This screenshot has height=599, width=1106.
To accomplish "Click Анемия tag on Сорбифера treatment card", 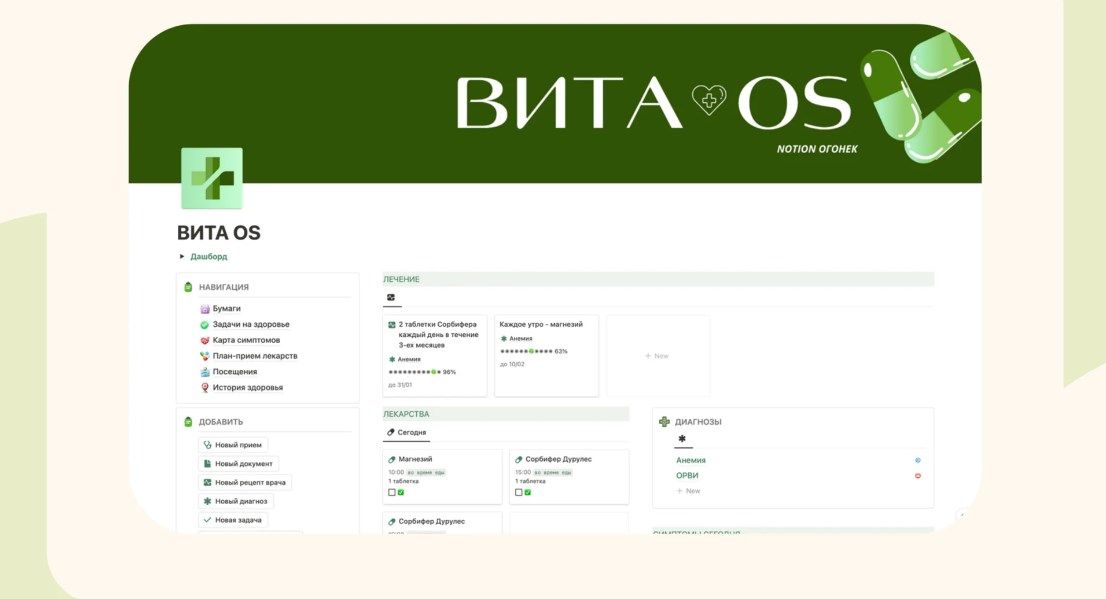I will pos(405,360).
